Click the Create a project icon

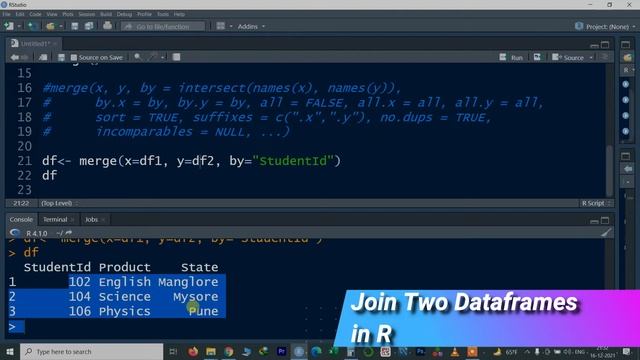(33, 26)
